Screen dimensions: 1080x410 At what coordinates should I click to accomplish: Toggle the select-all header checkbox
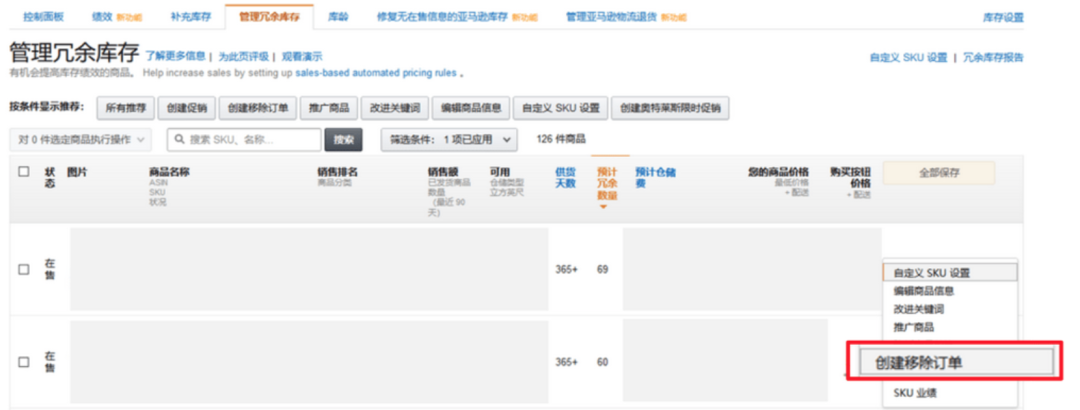(x=23, y=172)
